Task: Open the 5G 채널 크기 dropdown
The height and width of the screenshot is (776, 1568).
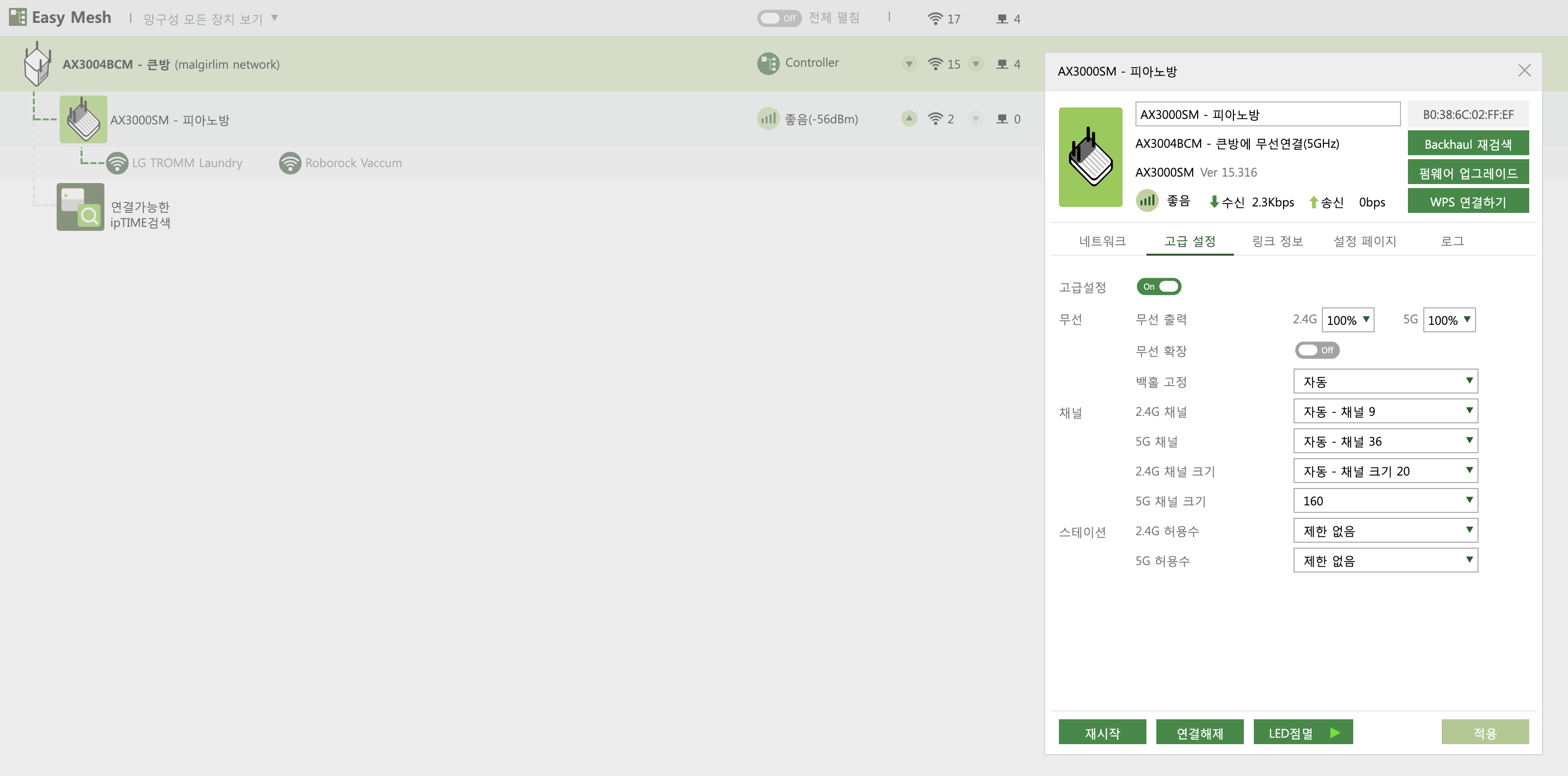Action: (x=1386, y=501)
